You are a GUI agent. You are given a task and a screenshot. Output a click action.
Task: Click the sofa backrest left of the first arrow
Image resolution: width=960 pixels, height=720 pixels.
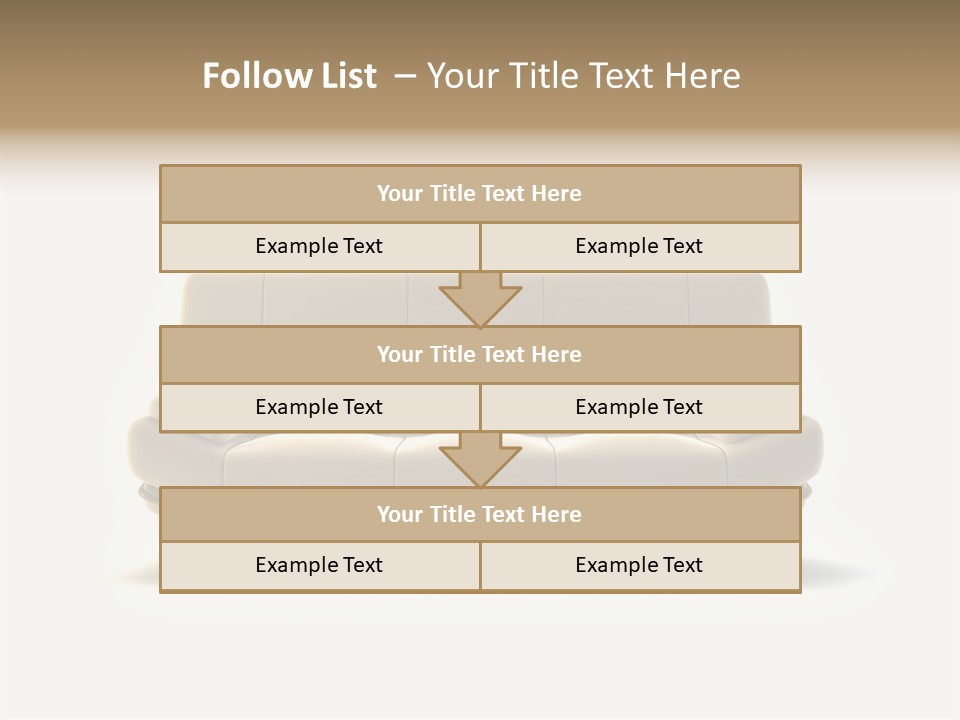tap(330, 298)
